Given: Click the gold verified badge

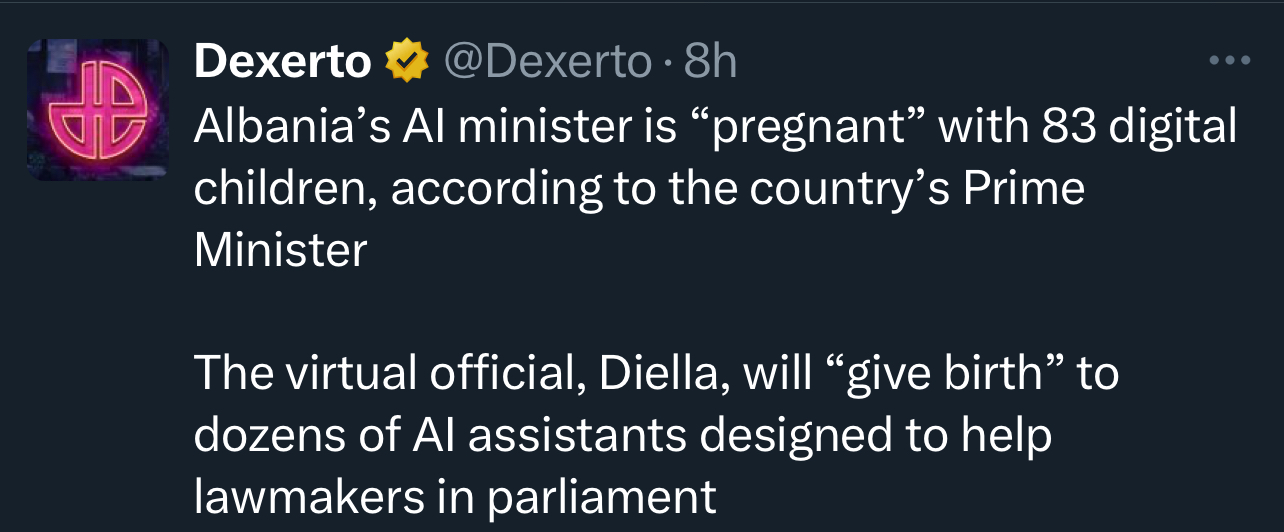Looking at the screenshot, I should point(406,63).
